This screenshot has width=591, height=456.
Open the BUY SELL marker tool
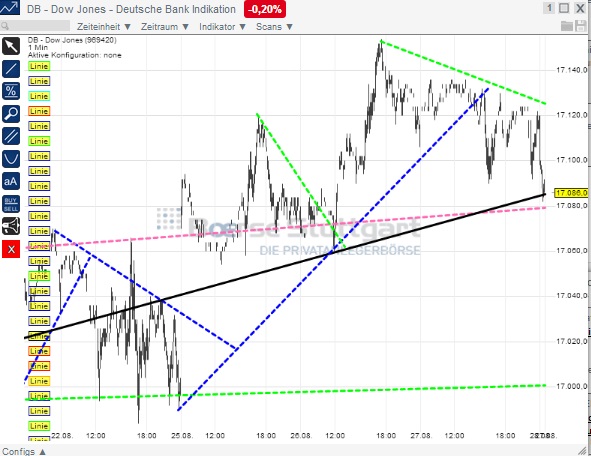coord(11,204)
